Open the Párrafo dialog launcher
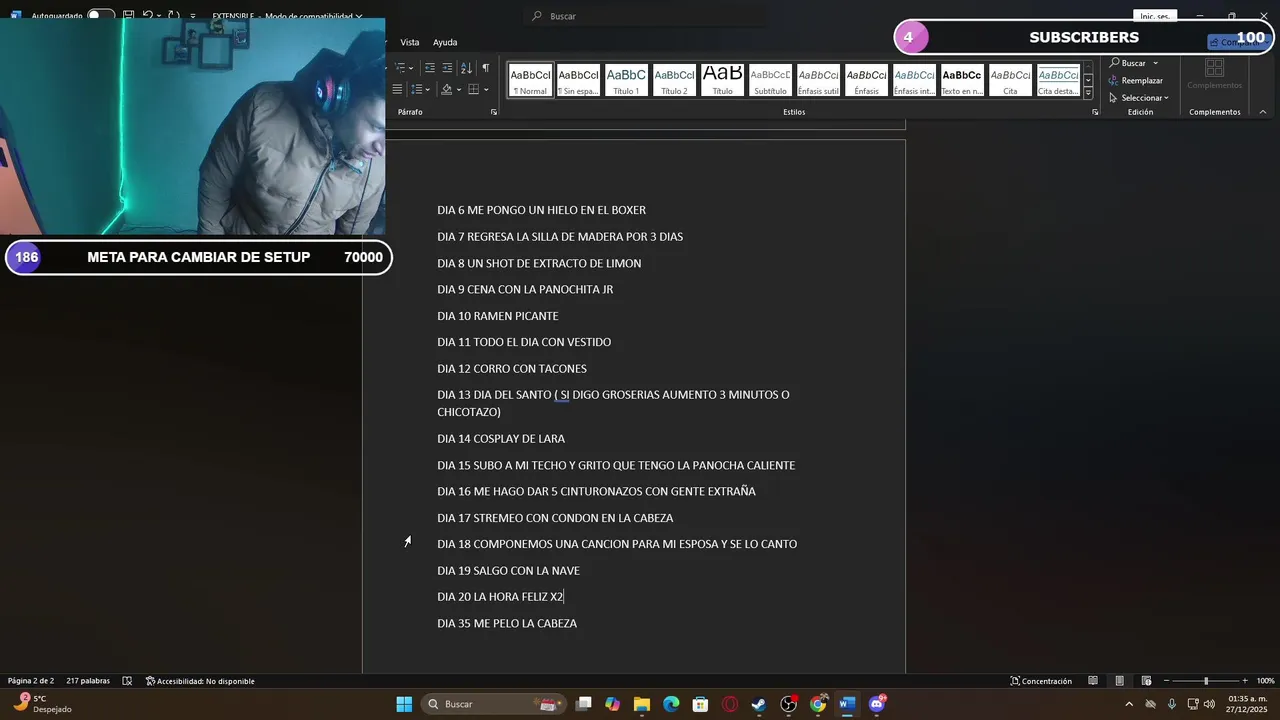Image resolution: width=1280 pixels, height=720 pixels. point(494,112)
